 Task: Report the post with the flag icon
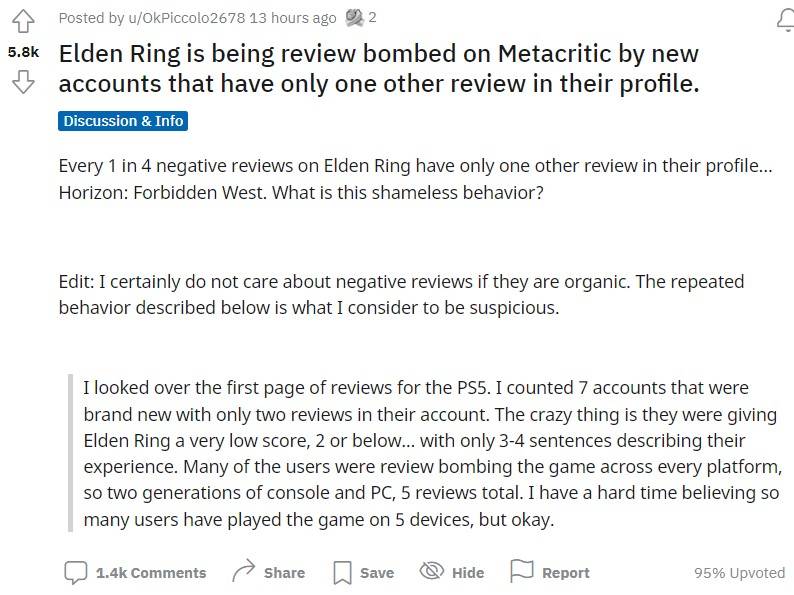tap(550, 573)
